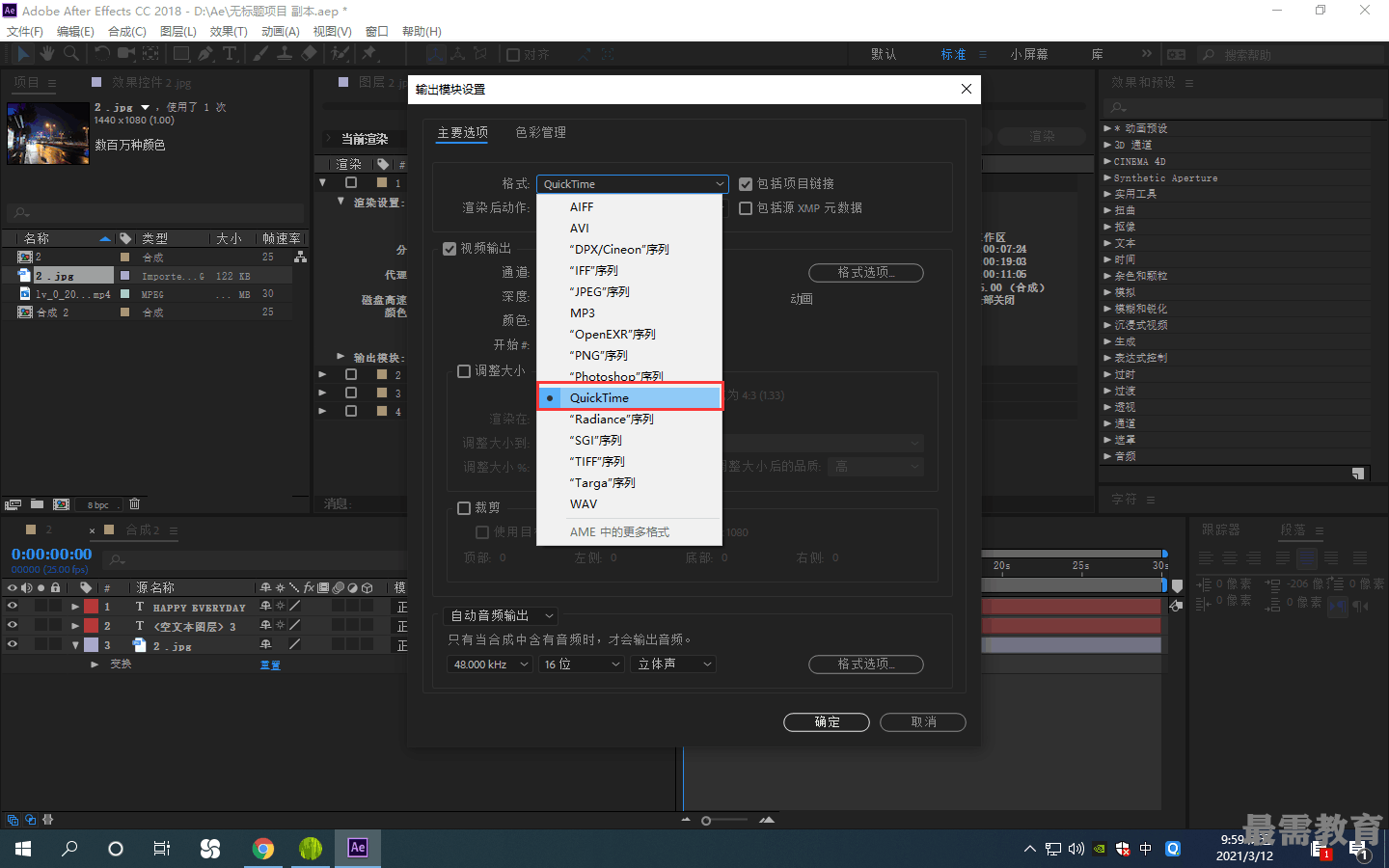Click the volume icon in system tray

tap(1076, 849)
